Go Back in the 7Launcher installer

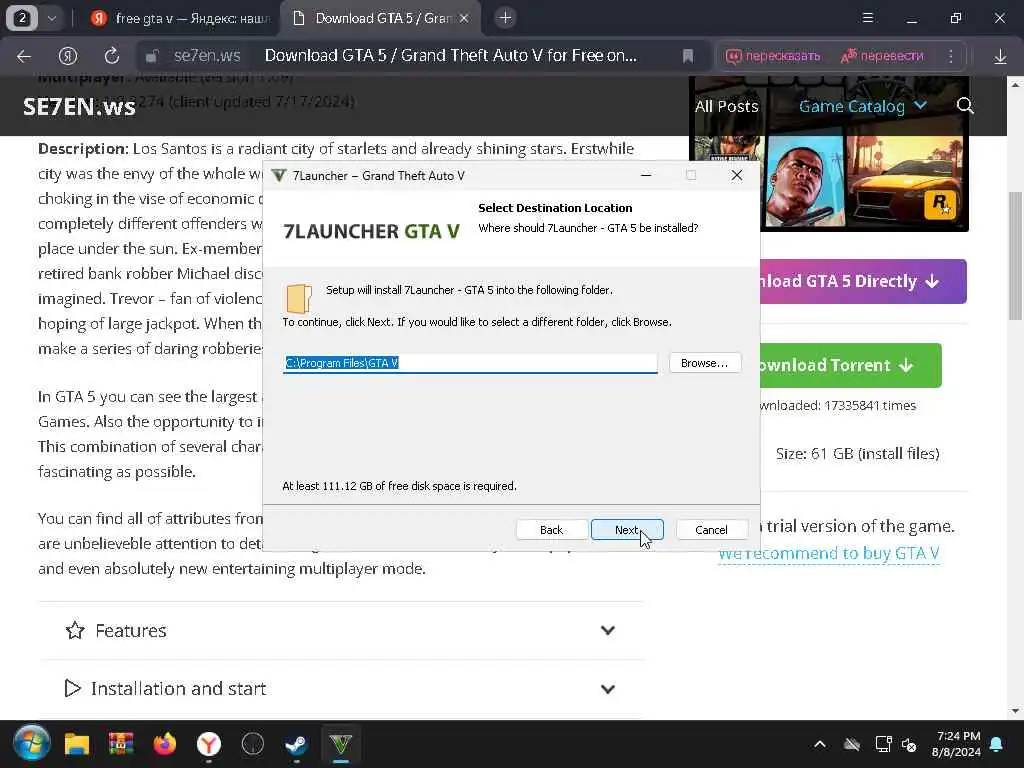click(x=551, y=530)
